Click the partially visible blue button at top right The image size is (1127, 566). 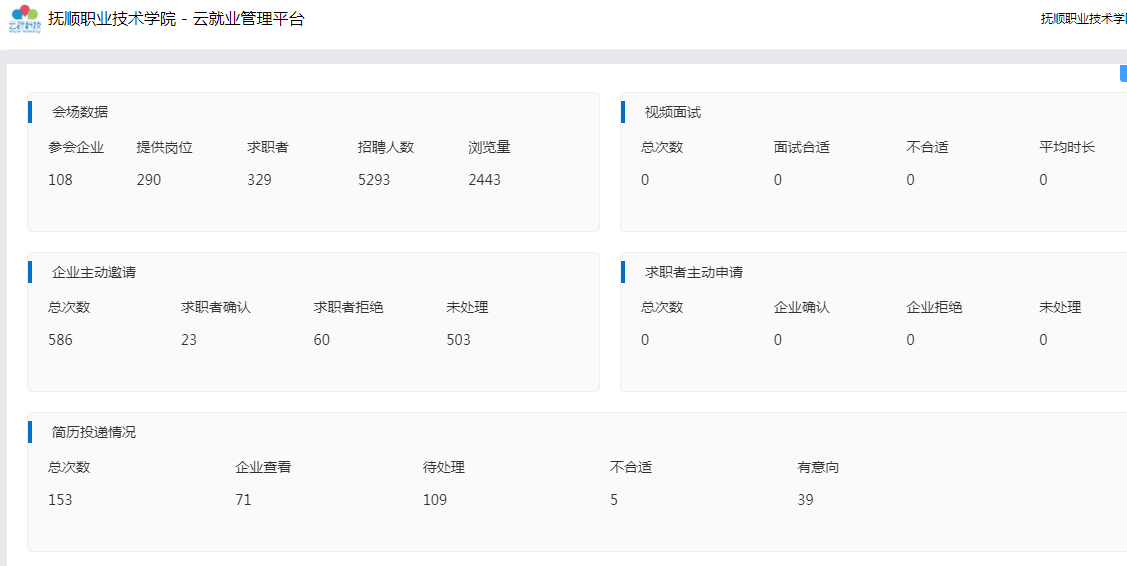(1122, 73)
